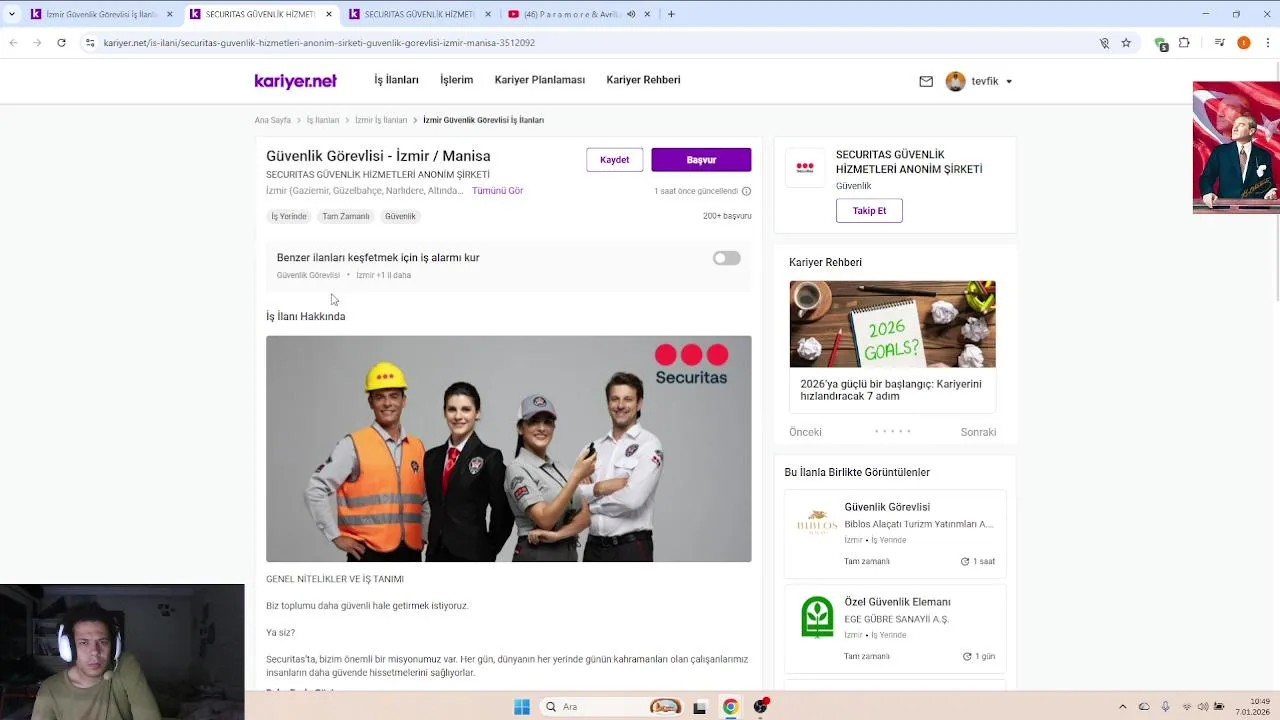Image resolution: width=1280 pixels, height=720 pixels.
Task: Expand the tab search dropdown
Action: 11,14
